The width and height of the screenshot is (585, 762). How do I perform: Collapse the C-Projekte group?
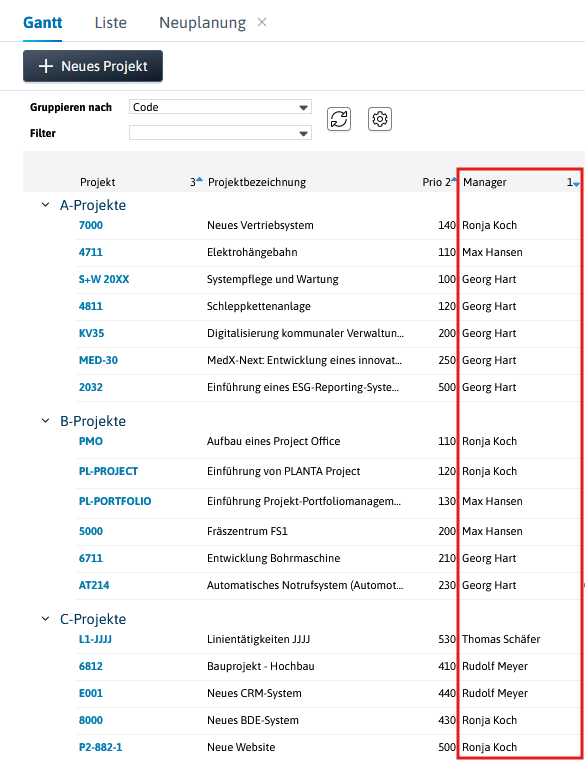click(x=45, y=619)
